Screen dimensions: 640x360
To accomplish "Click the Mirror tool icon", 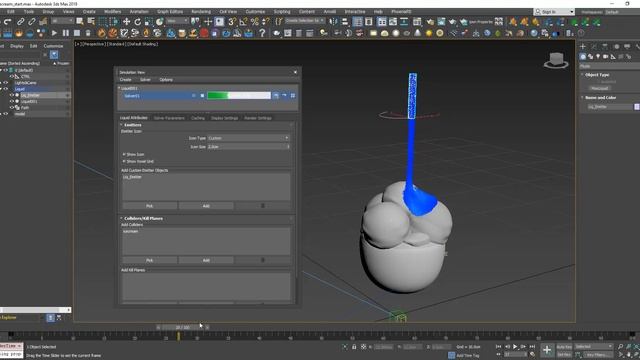I will click(333, 22).
